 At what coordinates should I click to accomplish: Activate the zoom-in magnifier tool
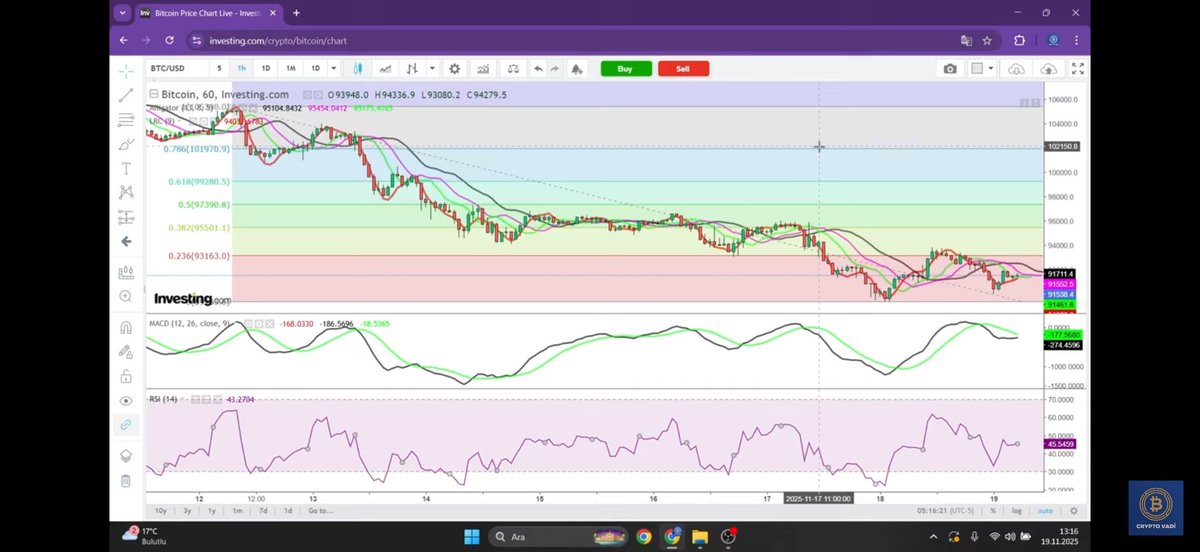point(126,296)
